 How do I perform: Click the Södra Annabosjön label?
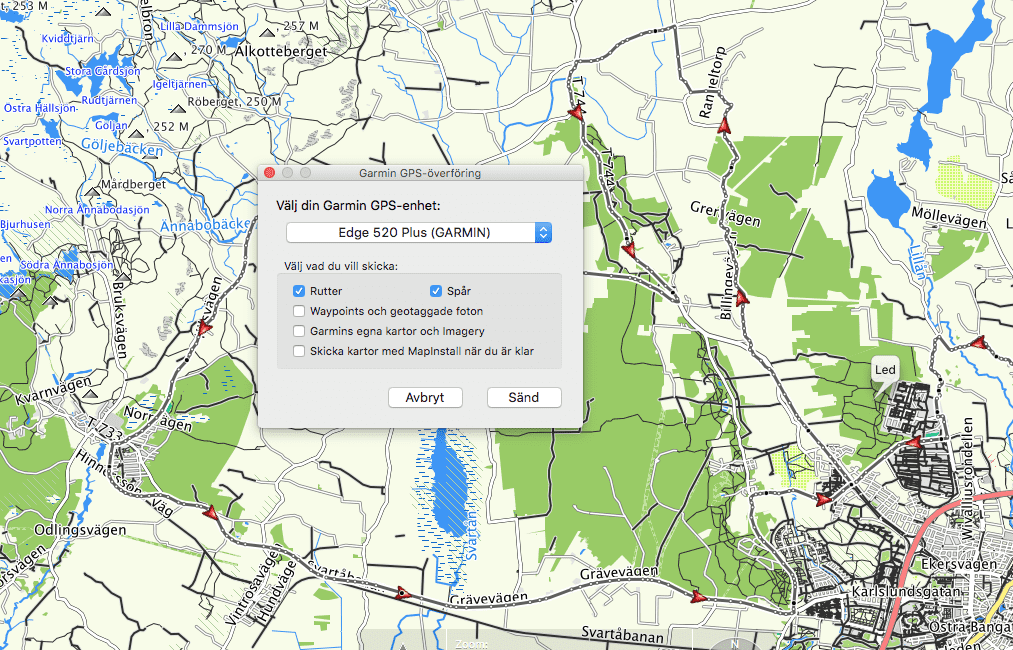[x=67, y=265]
